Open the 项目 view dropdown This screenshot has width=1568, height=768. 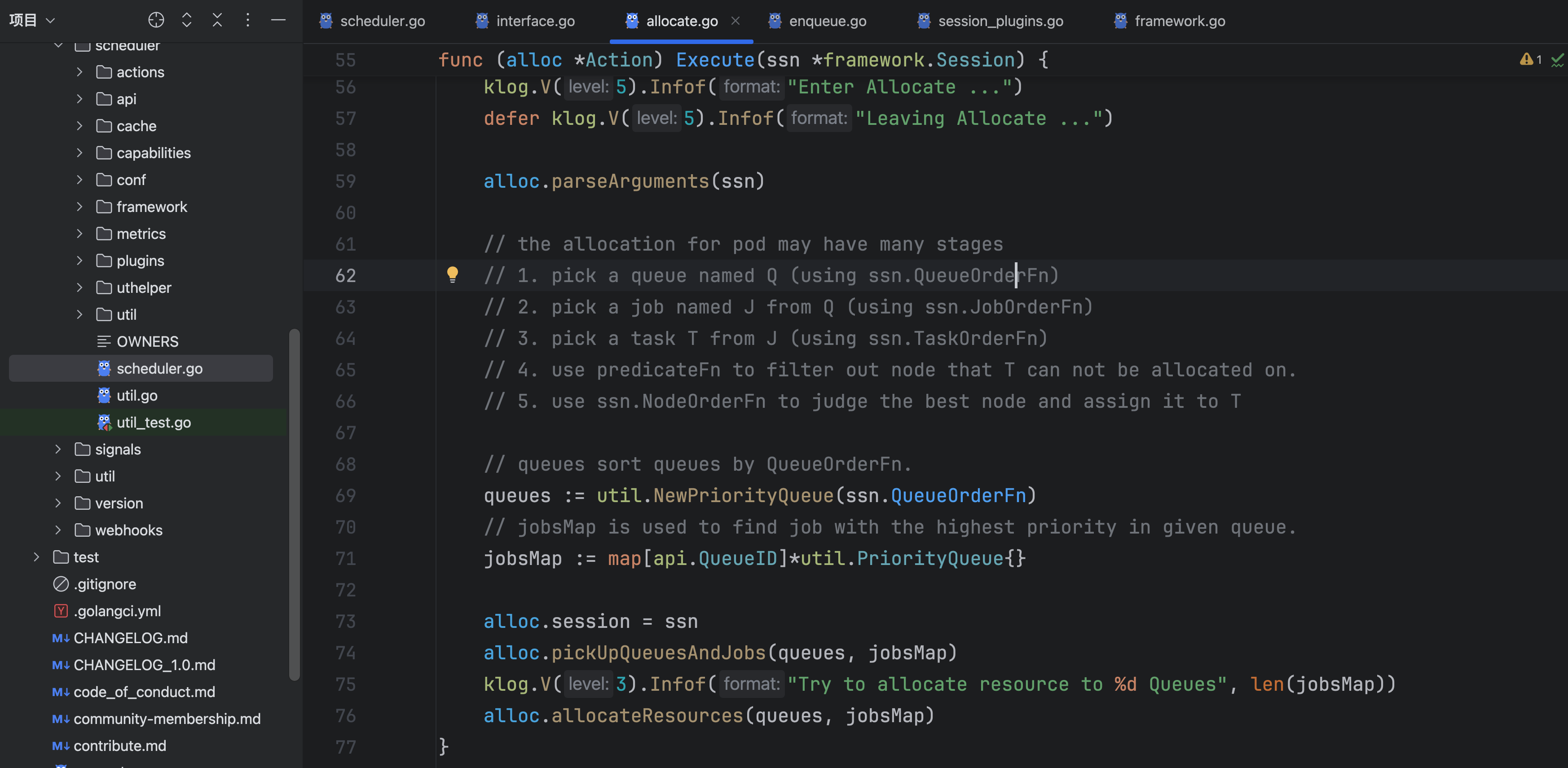click(31, 20)
